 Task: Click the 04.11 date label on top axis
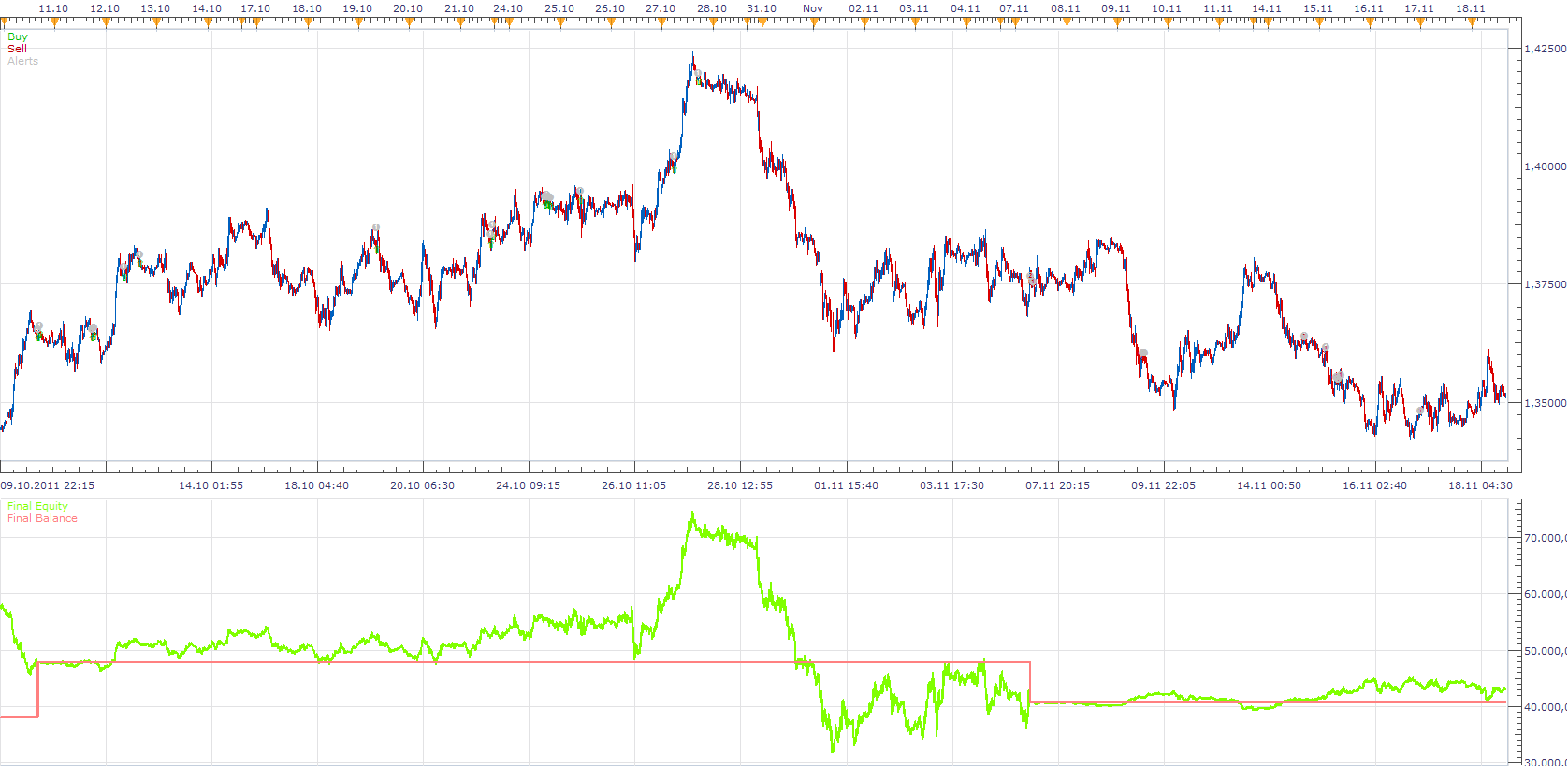click(965, 8)
